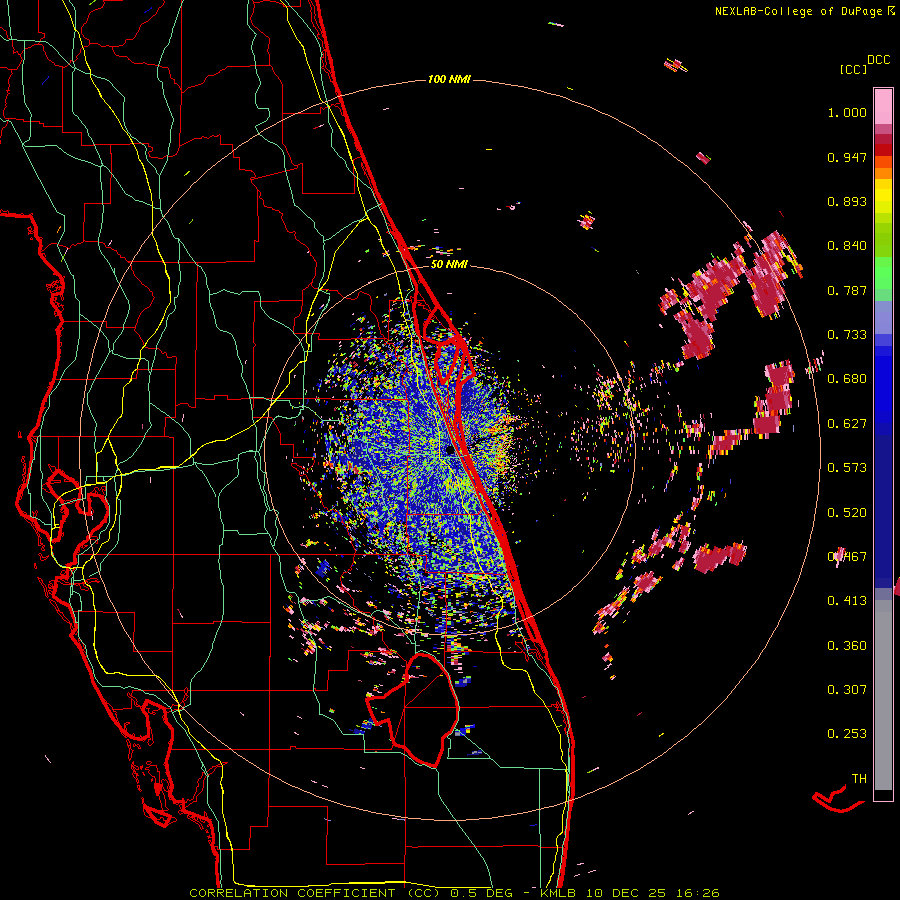Click the CORRELATION COEFFICIENT (CC) footer text
Viewport: 900px width, 900px height.
tap(315, 893)
